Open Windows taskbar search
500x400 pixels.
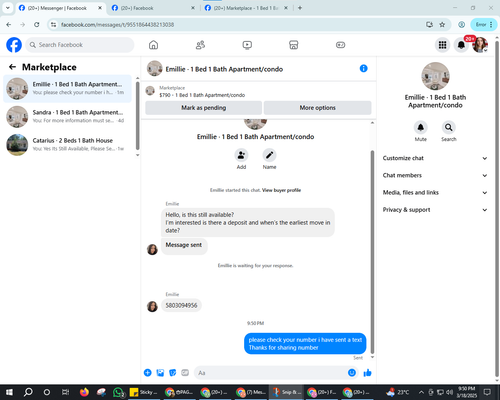click(x=28, y=392)
